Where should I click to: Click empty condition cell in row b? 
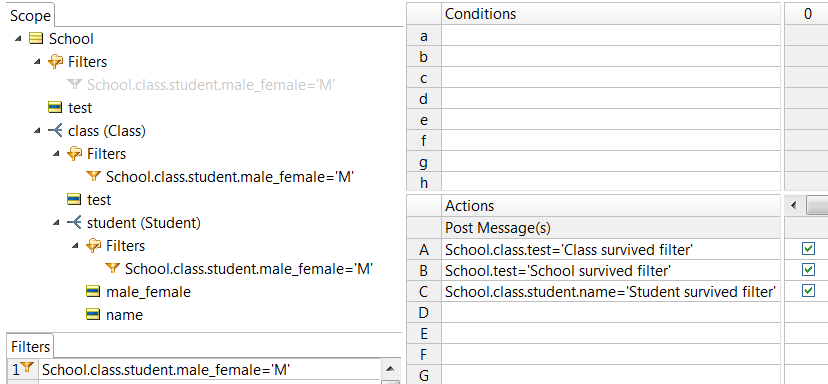610,57
